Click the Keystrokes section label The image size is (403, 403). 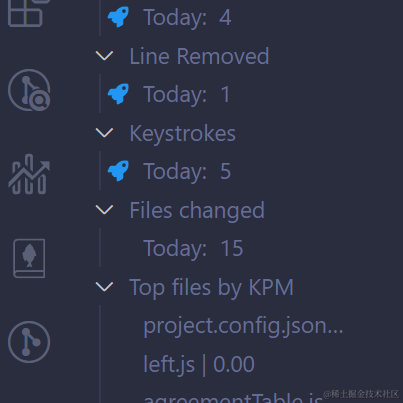[x=182, y=134]
